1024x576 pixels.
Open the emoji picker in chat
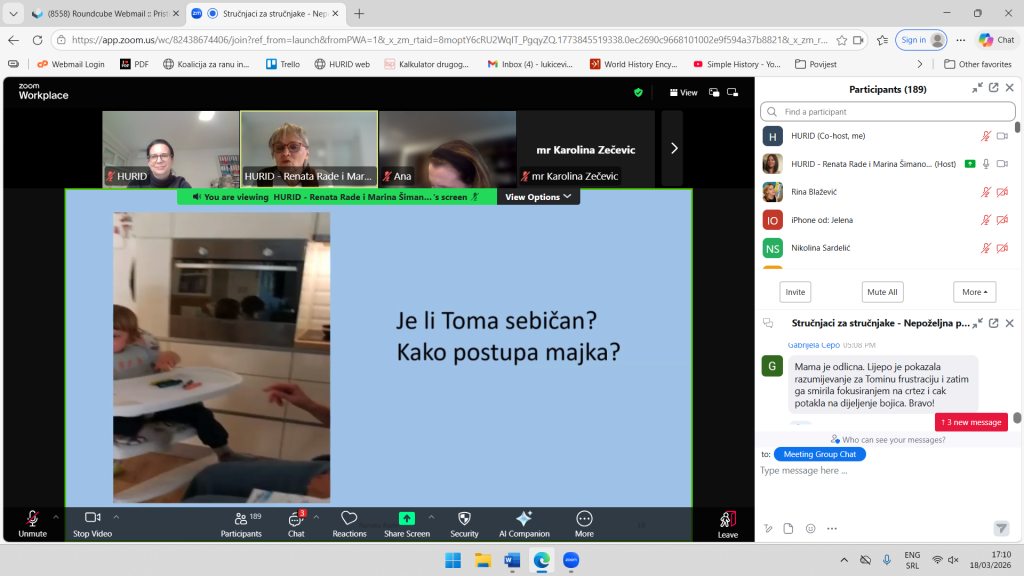[x=810, y=528]
